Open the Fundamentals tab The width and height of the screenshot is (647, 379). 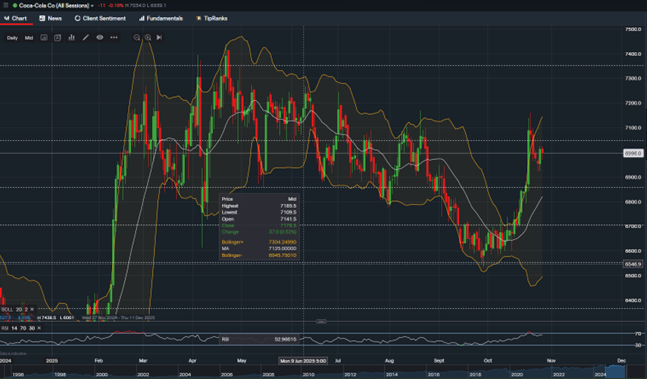click(161, 18)
